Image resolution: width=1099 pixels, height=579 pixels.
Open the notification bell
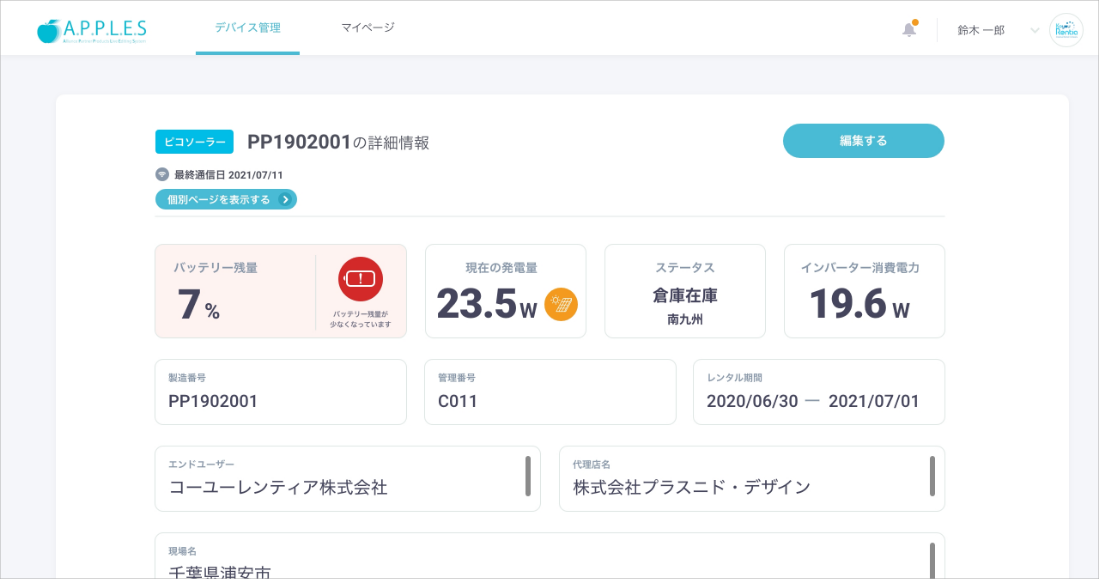[x=908, y=29]
